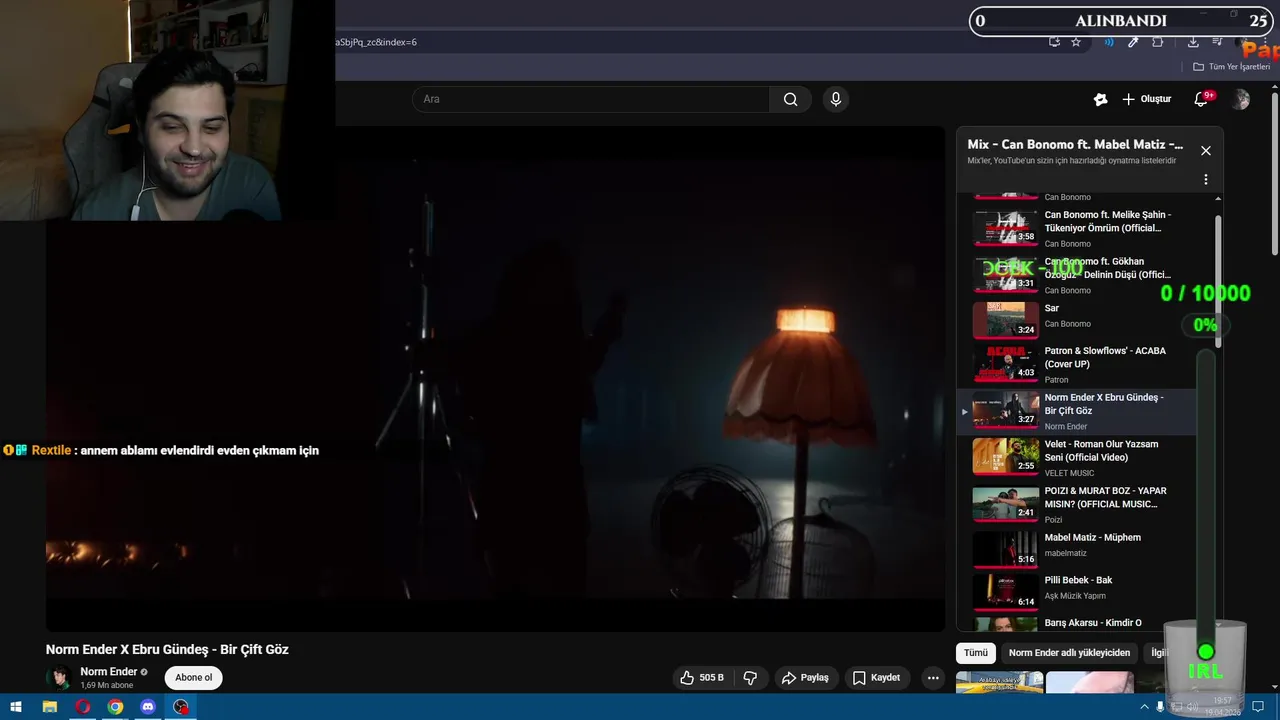The height and width of the screenshot is (720, 1280).
Task: Select Norm Ender adlı yükleyiciden chip
Action: coord(1069,653)
